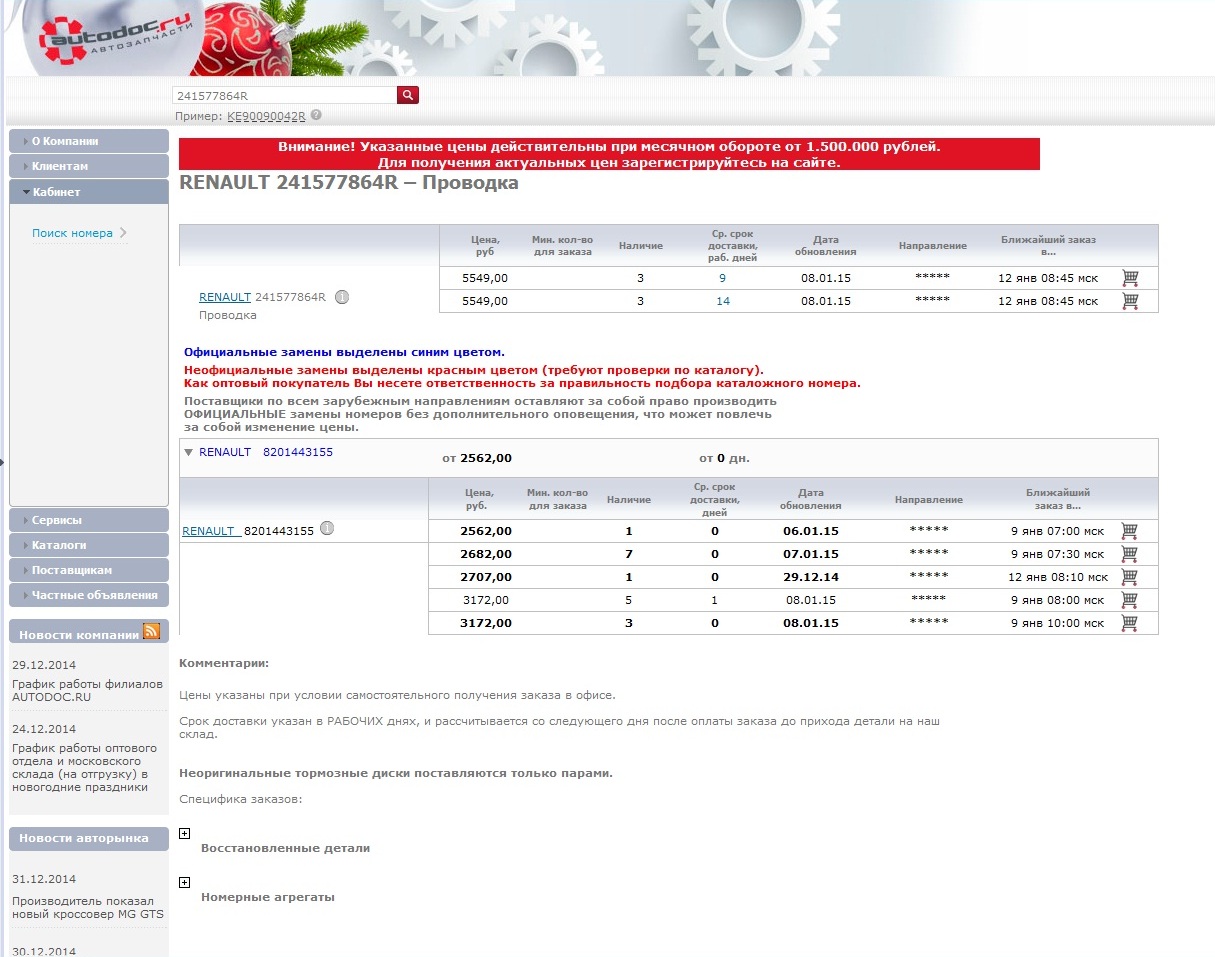
Task: Expand the Восстановленные детали section
Action: [184, 833]
